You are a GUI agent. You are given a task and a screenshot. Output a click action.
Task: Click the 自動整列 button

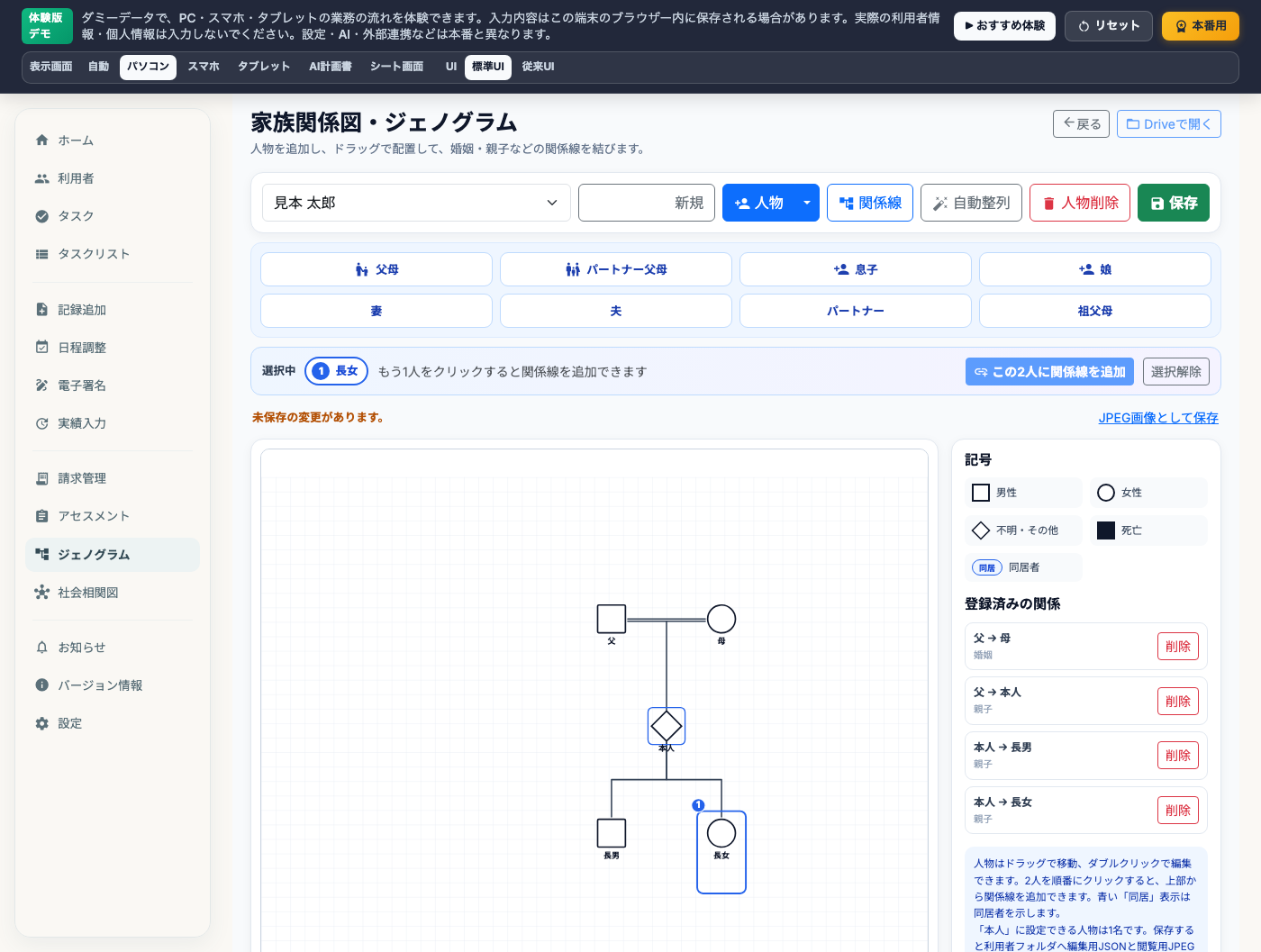pyautogui.click(x=971, y=203)
